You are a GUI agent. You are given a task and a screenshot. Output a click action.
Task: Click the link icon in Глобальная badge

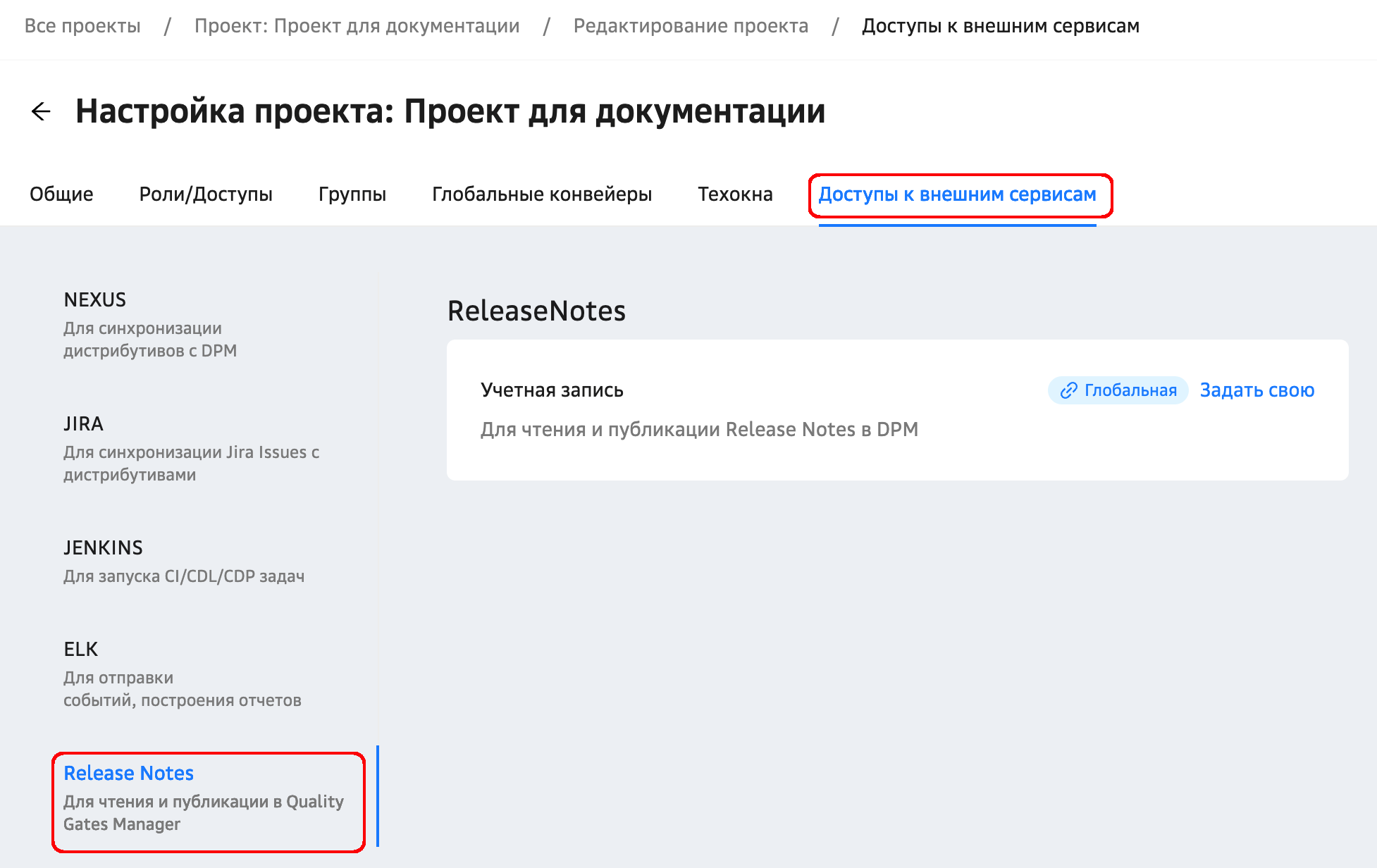tap(1068, 390)
